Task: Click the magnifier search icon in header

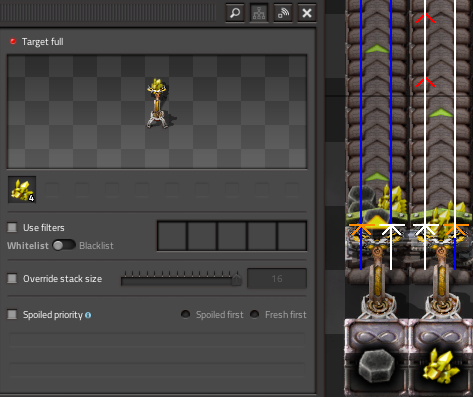Action: pyautogui.click(x=235, y=13)
